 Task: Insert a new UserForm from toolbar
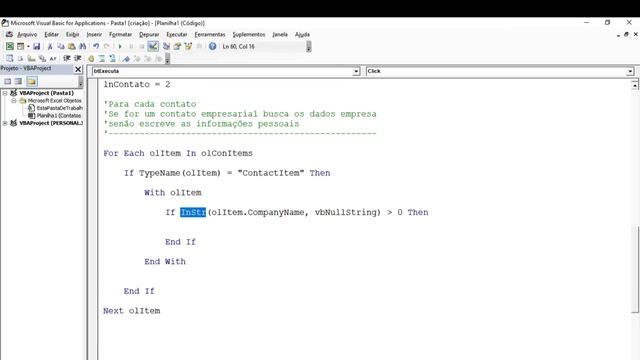[x=20, y=47]
